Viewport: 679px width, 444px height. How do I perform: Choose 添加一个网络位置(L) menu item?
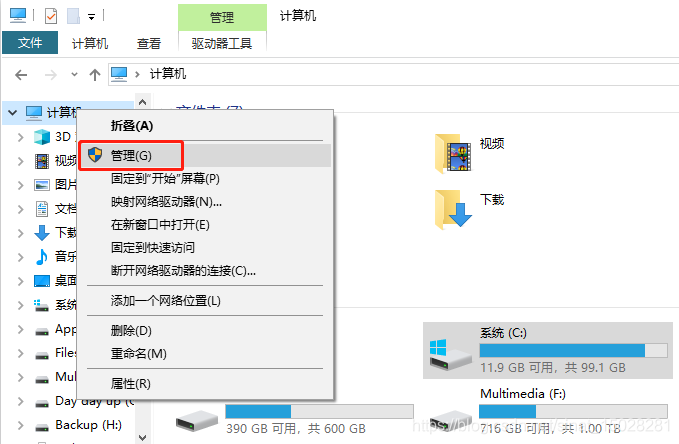tap(205, 301)
